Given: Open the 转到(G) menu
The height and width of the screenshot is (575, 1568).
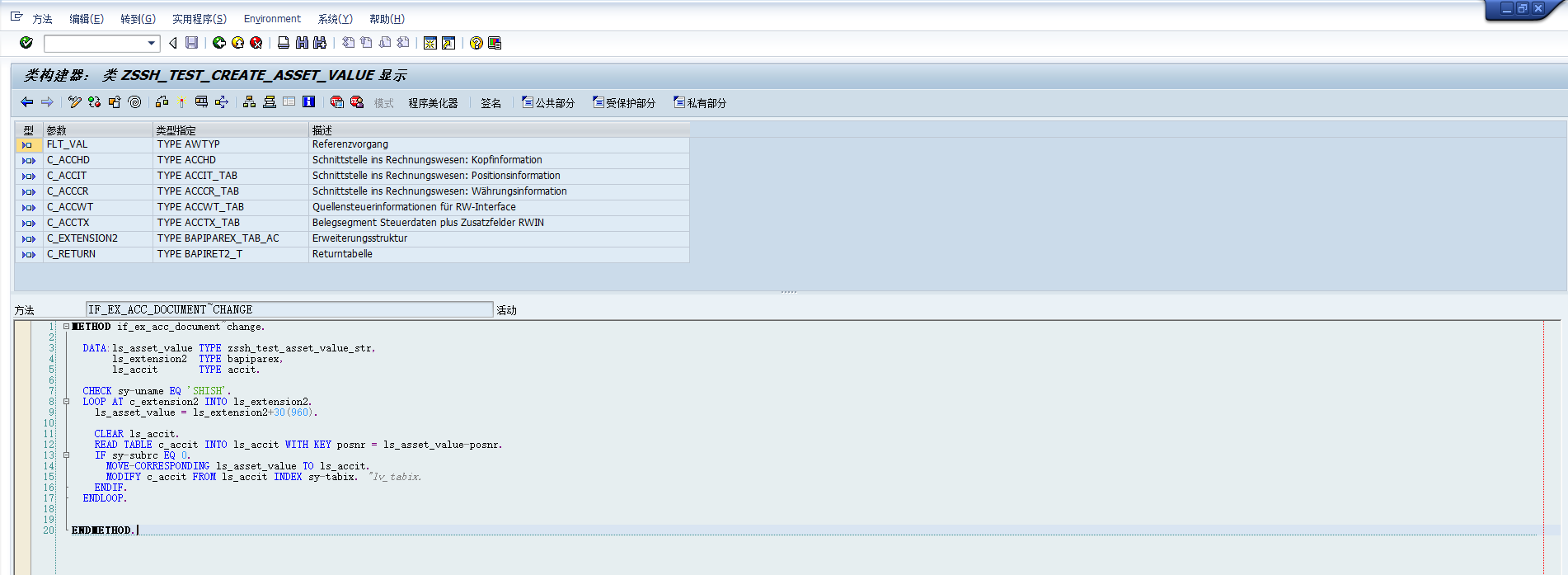Looking at the screenshot, I should (138, 19).
